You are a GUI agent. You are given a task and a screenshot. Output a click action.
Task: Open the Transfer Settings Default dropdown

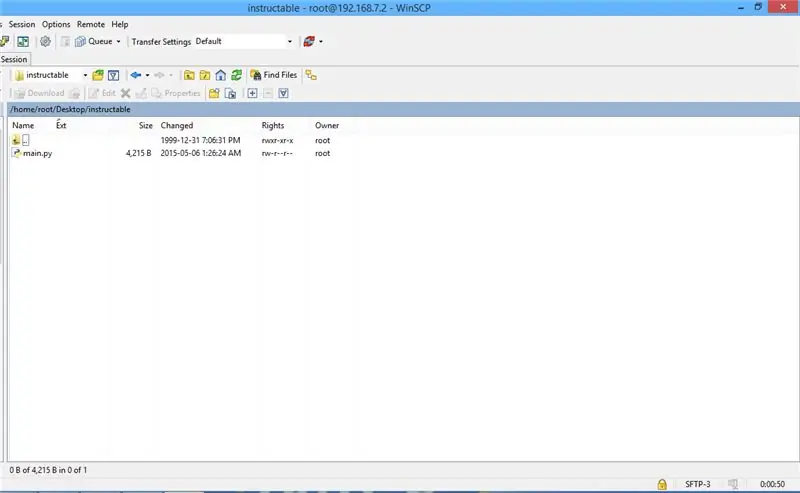coord(244,41)
